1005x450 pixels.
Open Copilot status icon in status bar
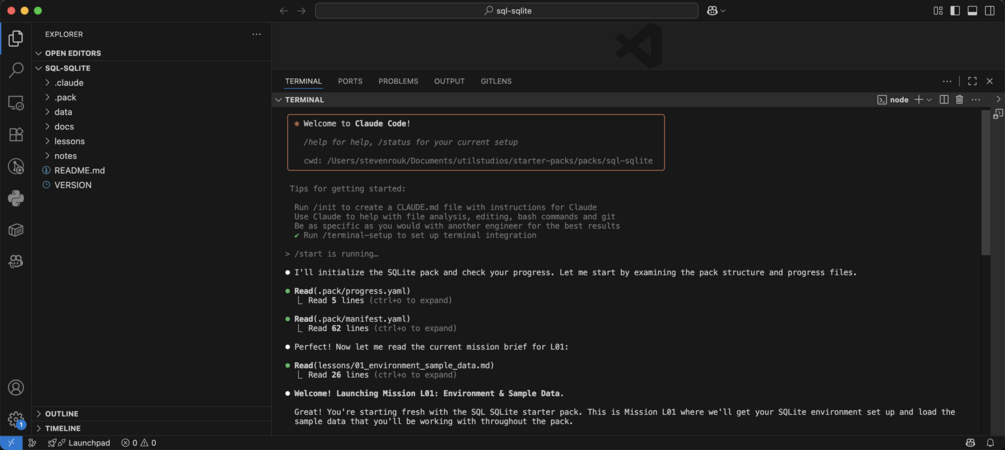pos(970,443)
